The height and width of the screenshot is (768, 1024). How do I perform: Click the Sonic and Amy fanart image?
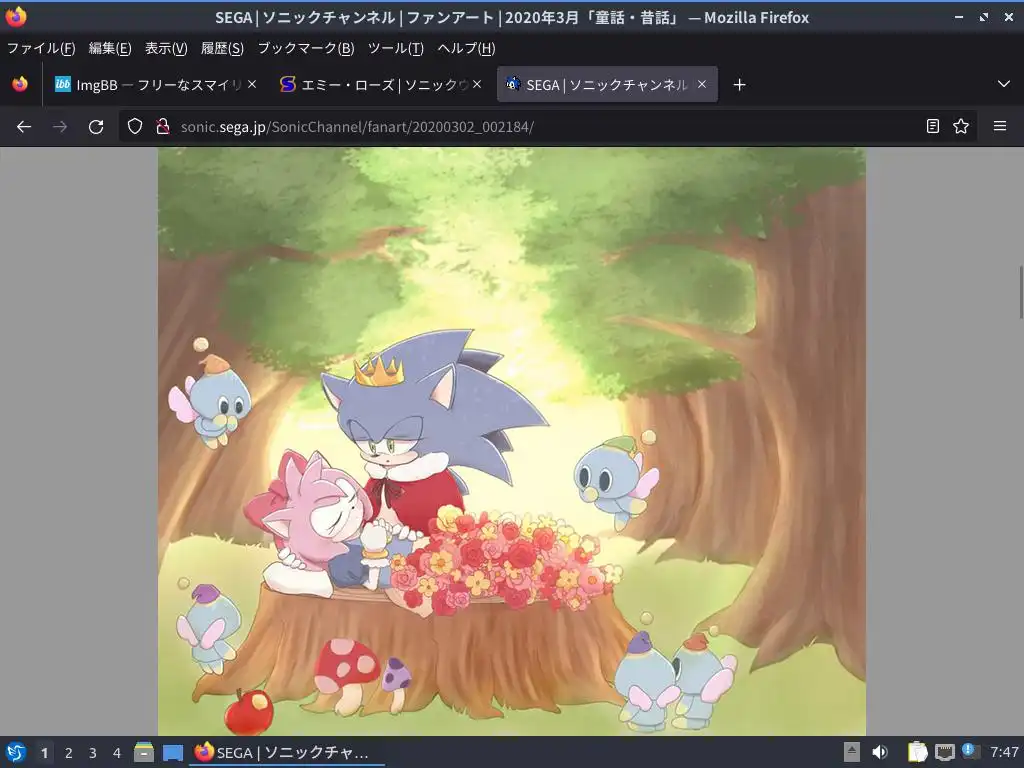512,441
